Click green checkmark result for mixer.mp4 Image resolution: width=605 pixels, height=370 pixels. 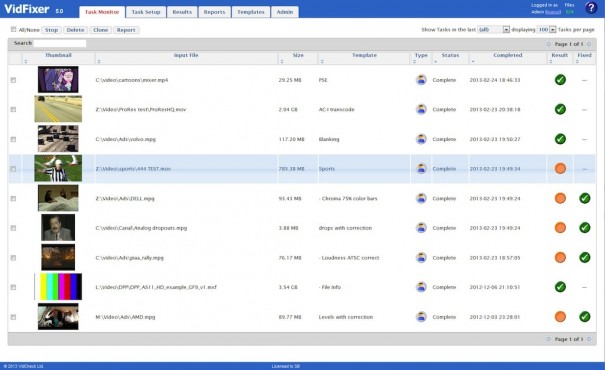(560, 80)
